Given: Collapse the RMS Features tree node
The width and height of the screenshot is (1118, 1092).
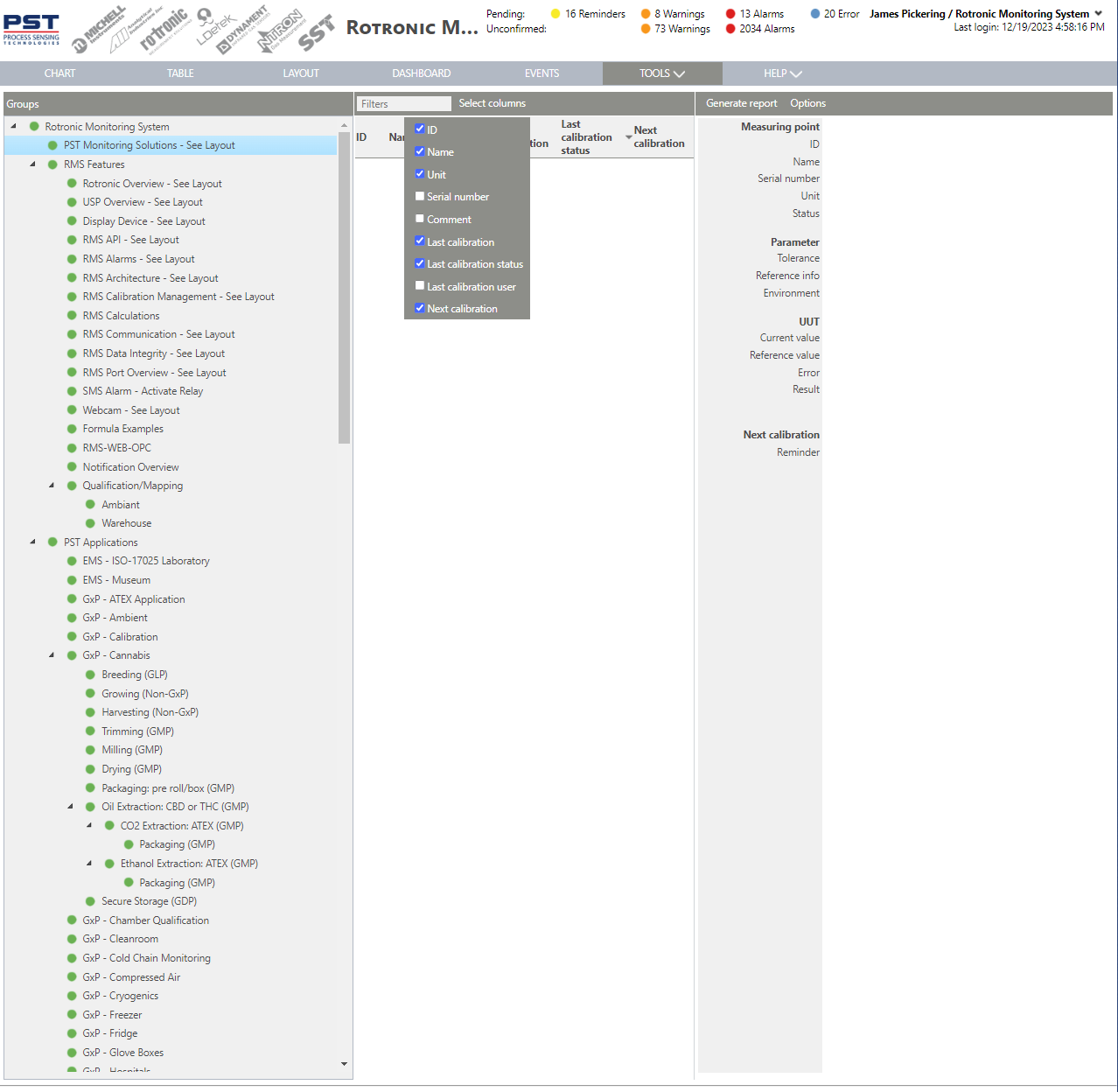Looking at the screenshot, I should point(32,164).
